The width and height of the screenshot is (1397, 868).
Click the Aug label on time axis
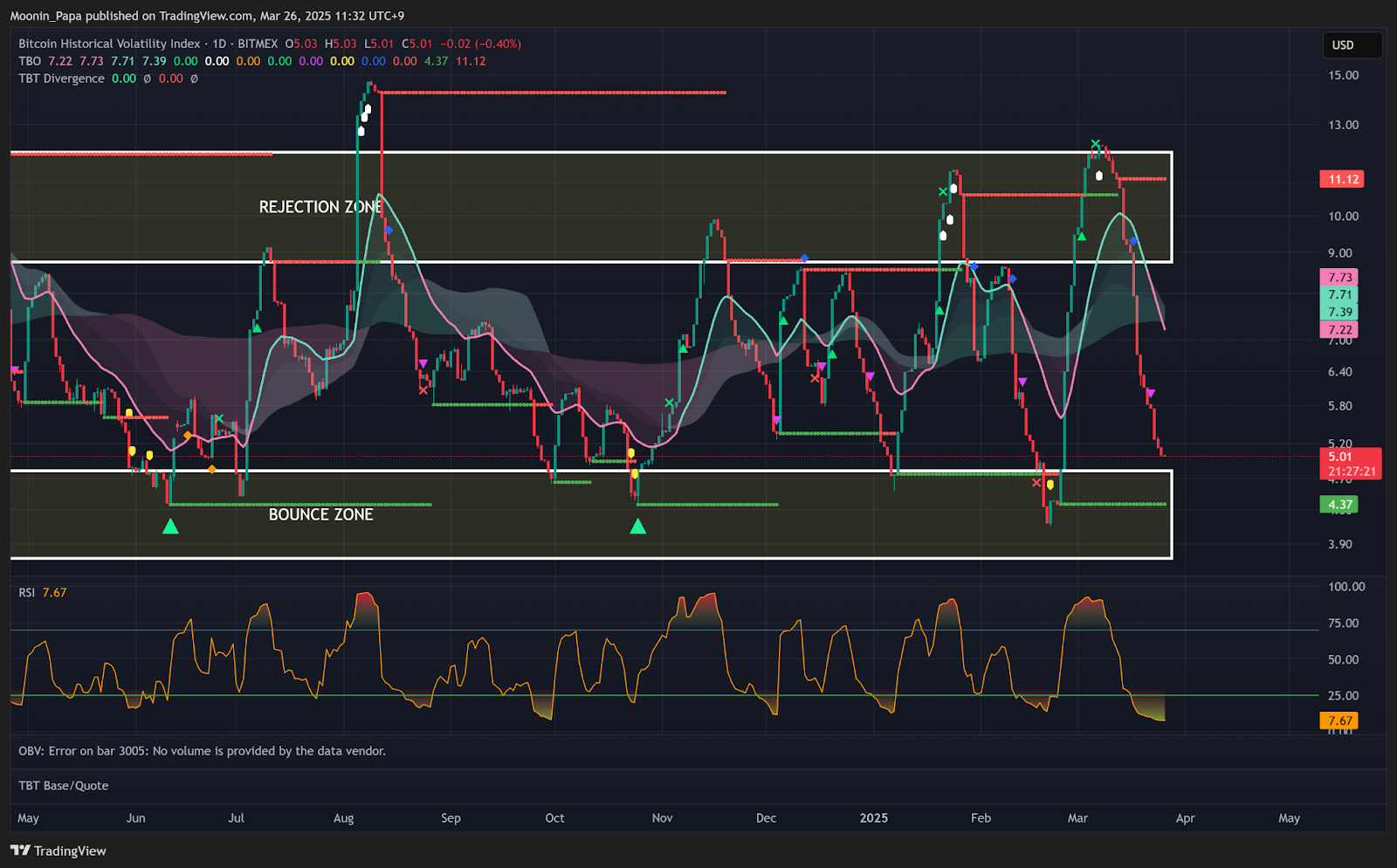point(343,818)
